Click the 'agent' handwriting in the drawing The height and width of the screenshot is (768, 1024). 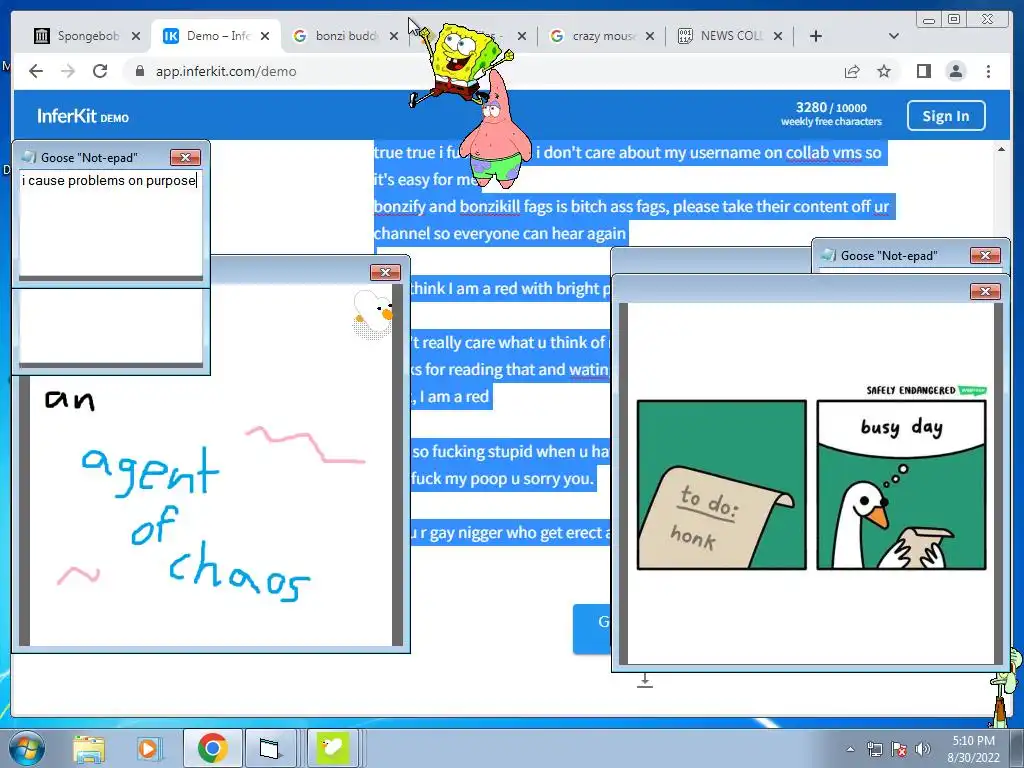(x=150, y=470)
